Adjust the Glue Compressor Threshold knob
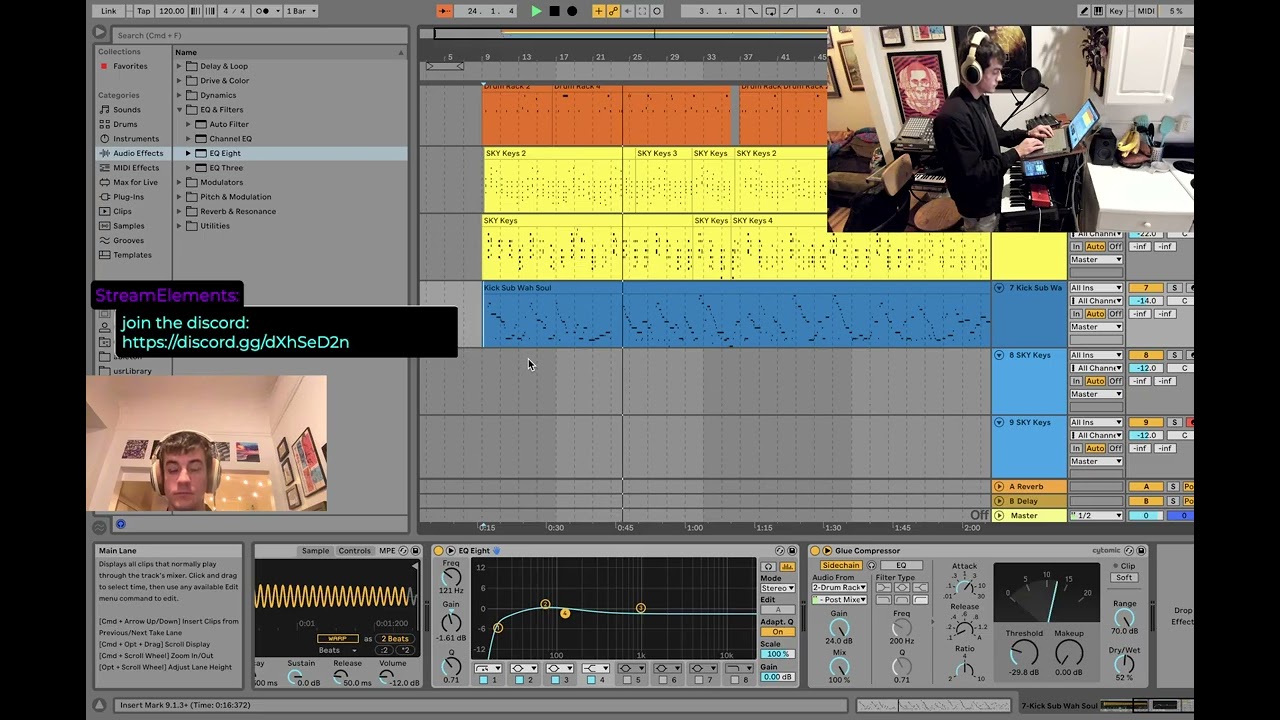The image size is (1280, 720). point(1024,653)
